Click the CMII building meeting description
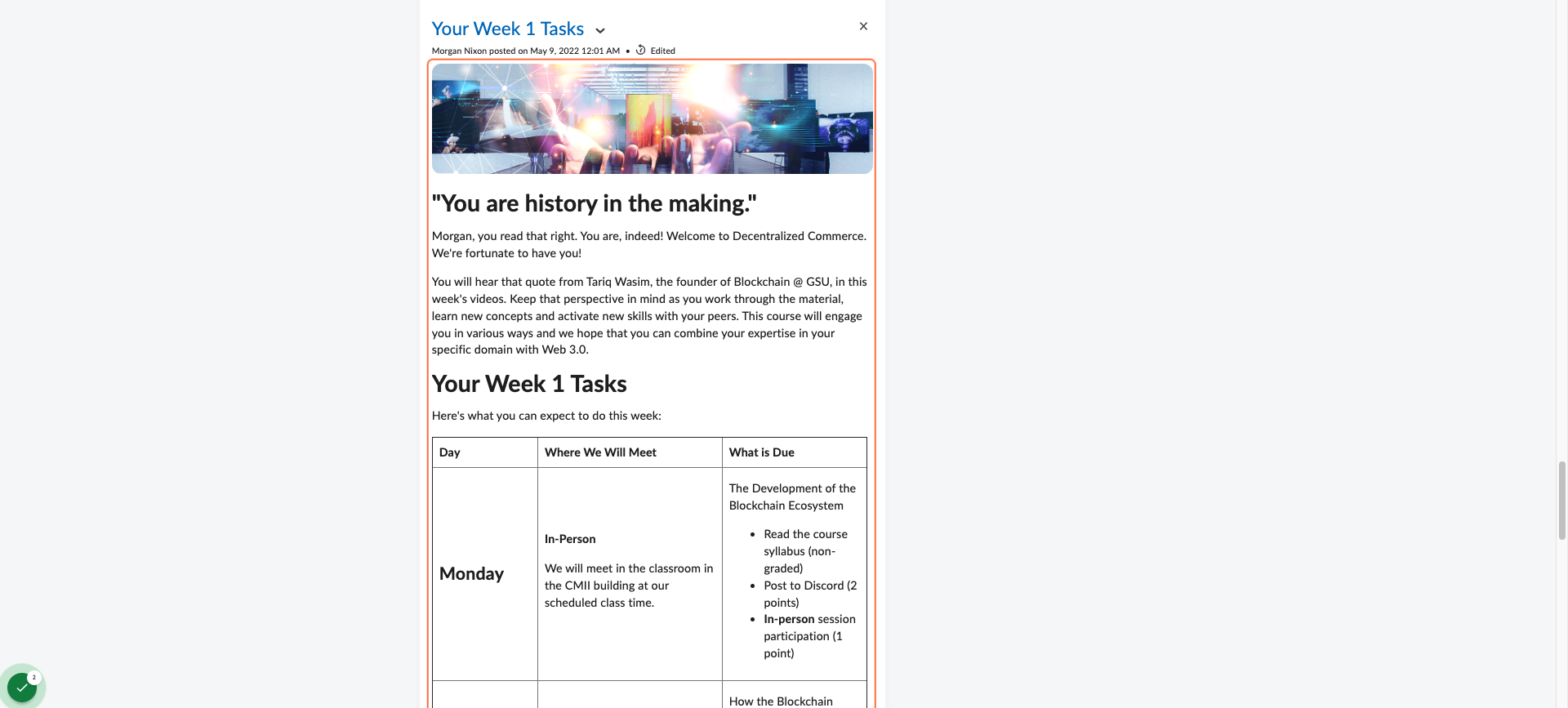Screen dimensions: 1568x708 tap(629, 586)
